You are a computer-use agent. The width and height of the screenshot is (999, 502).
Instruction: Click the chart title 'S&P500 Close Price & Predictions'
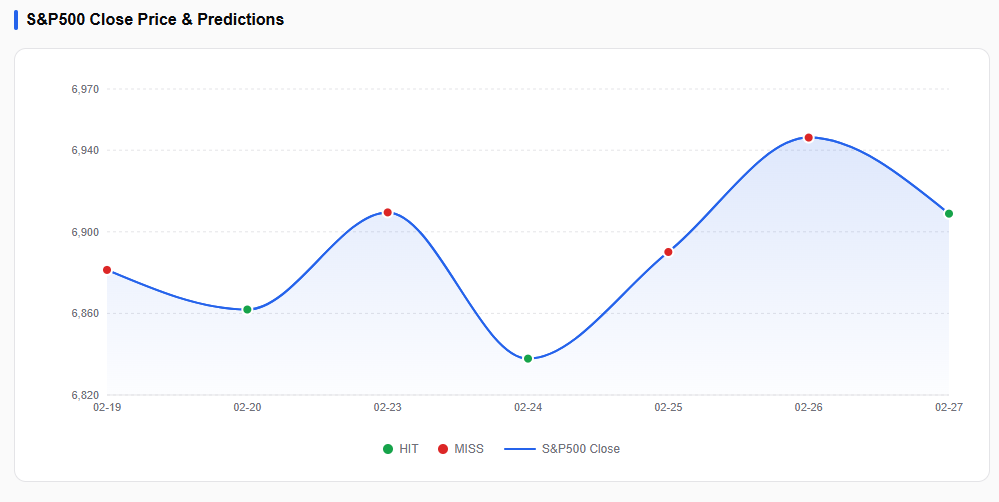pos(155,20)
